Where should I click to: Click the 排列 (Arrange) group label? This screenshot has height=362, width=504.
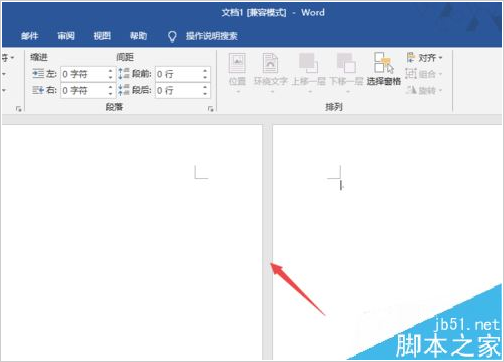[334, 107]
